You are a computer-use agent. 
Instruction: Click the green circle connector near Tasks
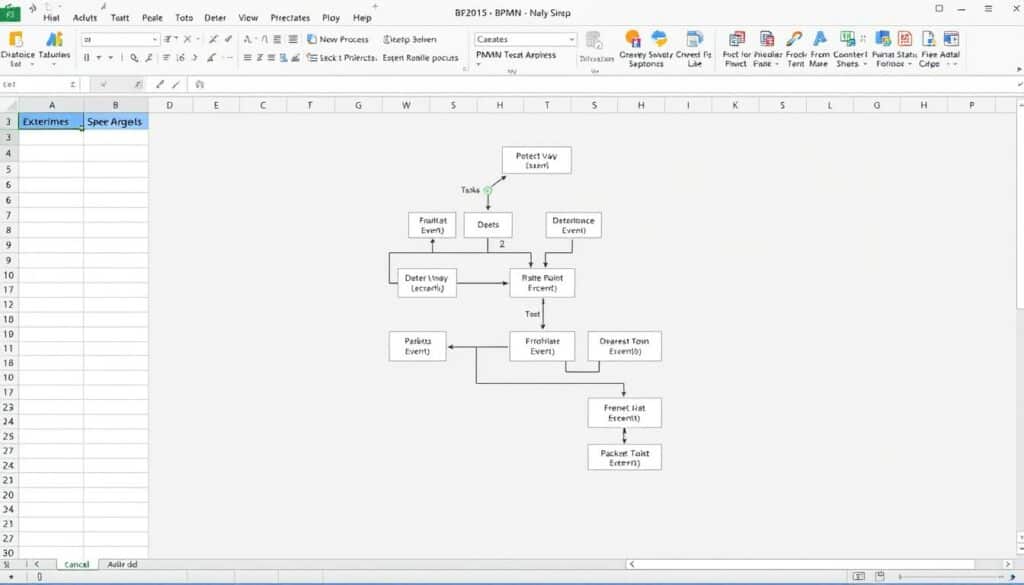(x=487, y=190)
